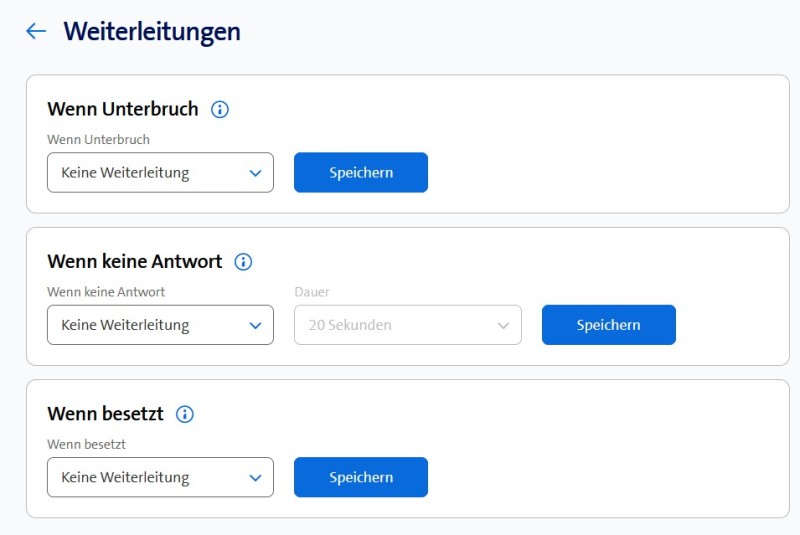800x535 pixels.
Task: Click the Dauer field label
Action: 312,292
